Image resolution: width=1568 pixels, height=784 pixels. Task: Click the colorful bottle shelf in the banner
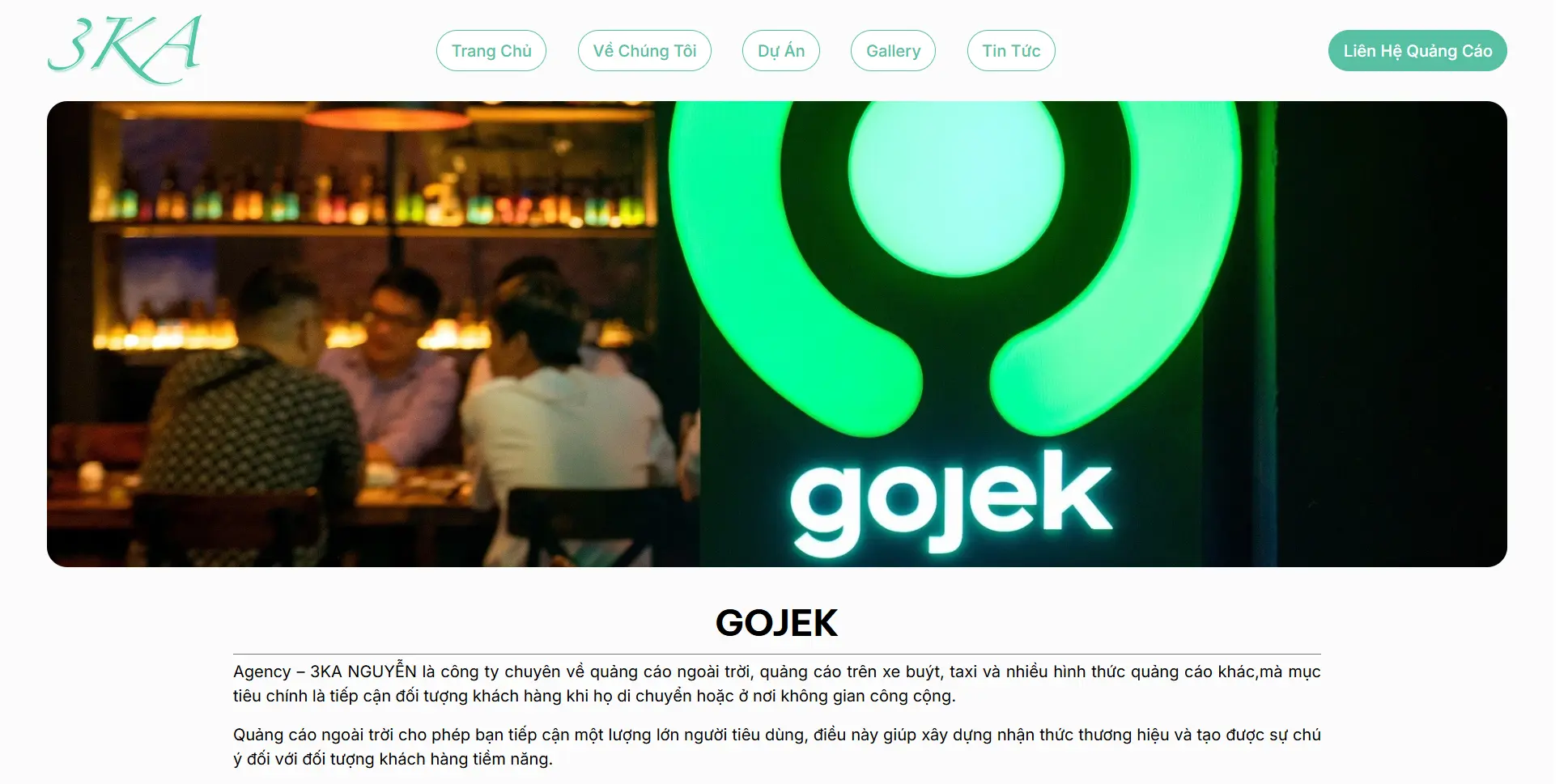[372, 198]
